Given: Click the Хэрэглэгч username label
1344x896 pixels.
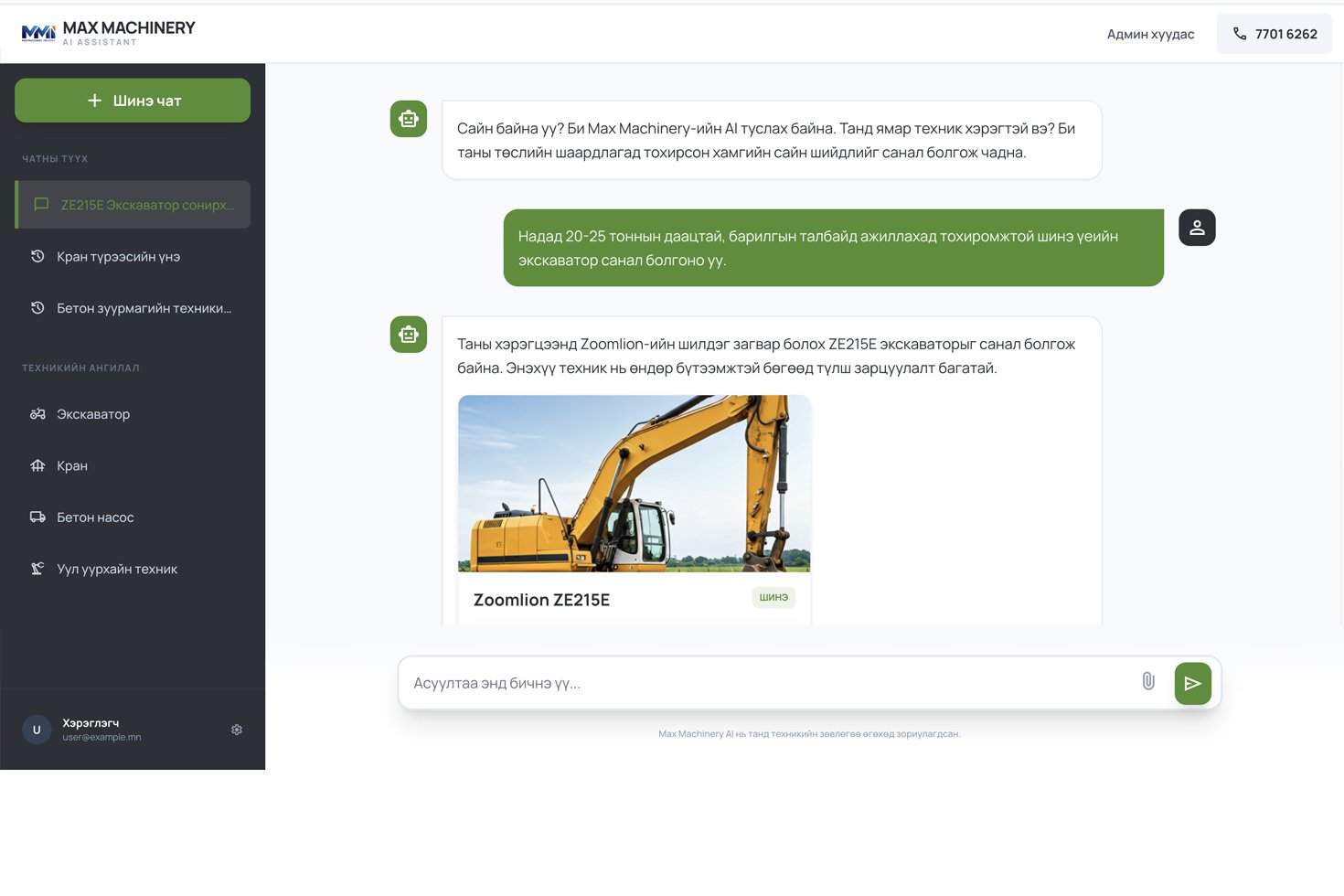Looking at the screenshot, I should (91, 723).
